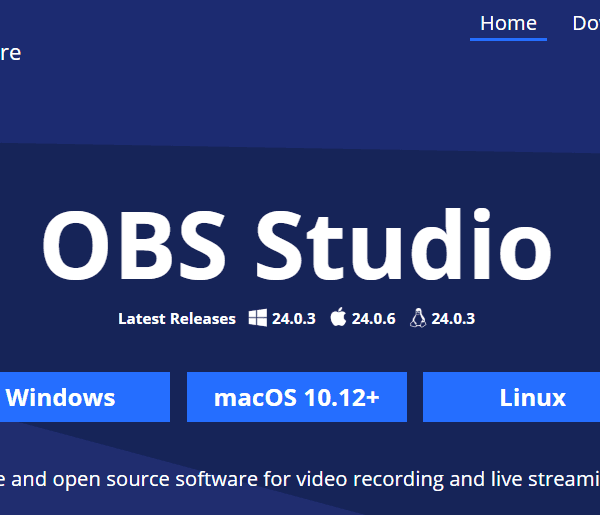Viewport: 600px width, 515px height.
Task: Click the Latest Releases label
Action: pos(177,319)
